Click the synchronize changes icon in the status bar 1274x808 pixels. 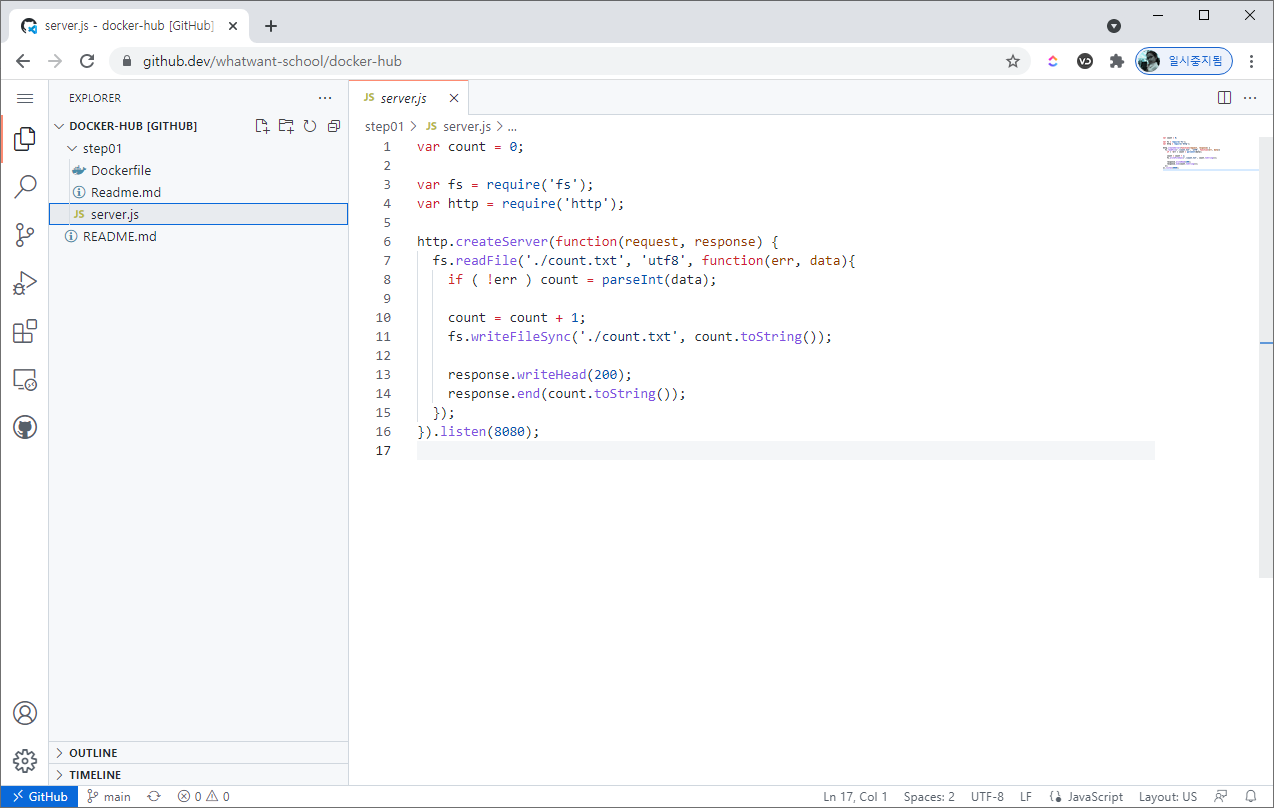point(154,797)
